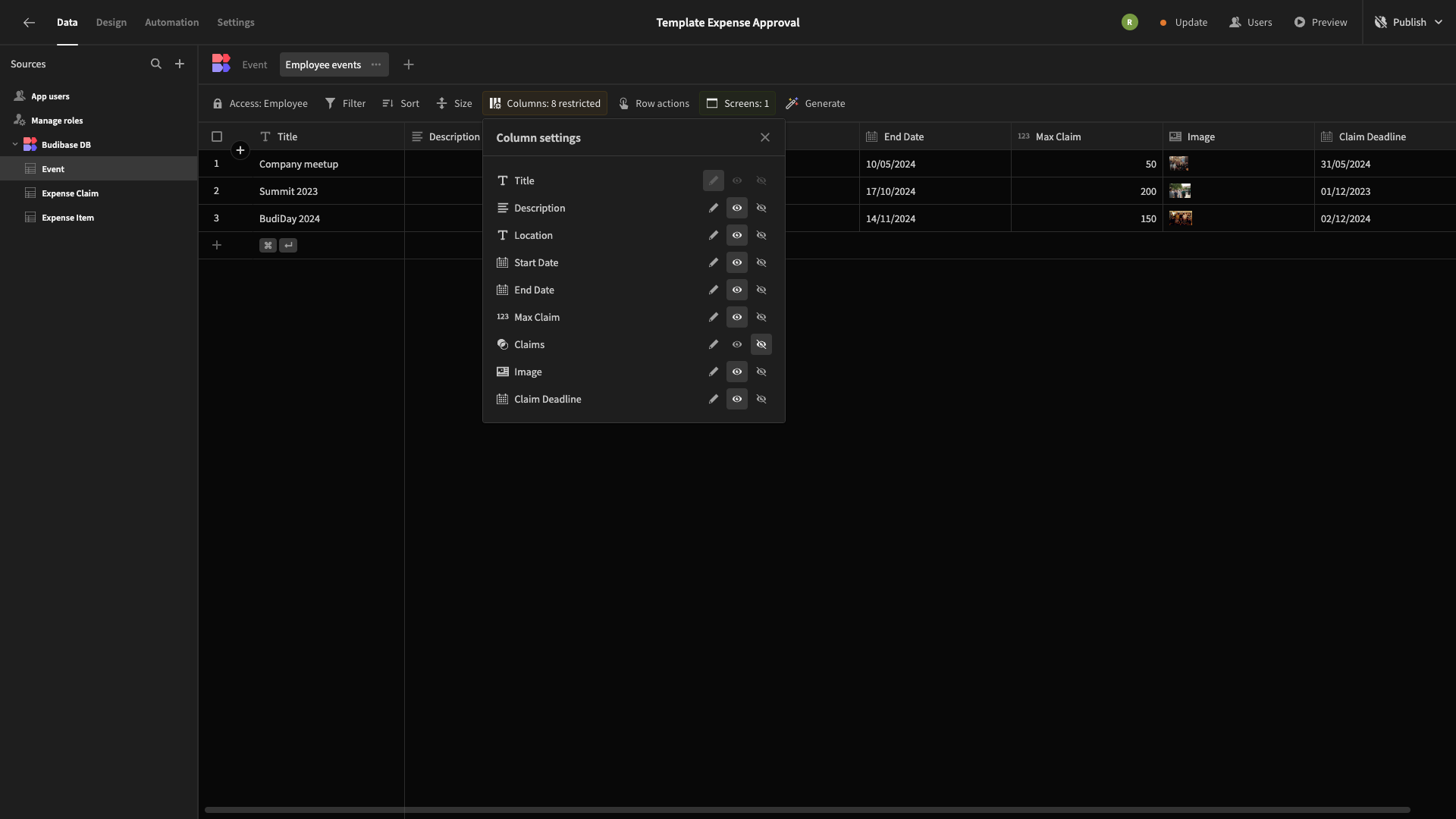Open Screens: 1 dropdown

coord(738,103)
